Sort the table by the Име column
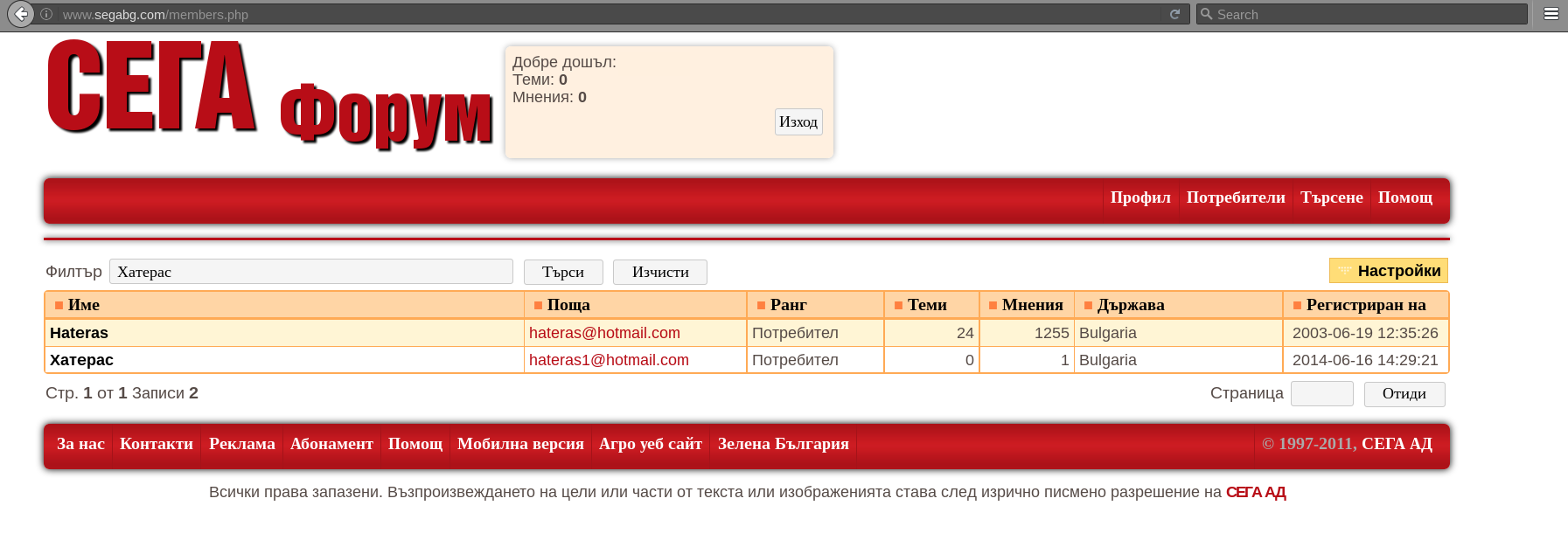The image size is (1568, 540). [84, 305]
